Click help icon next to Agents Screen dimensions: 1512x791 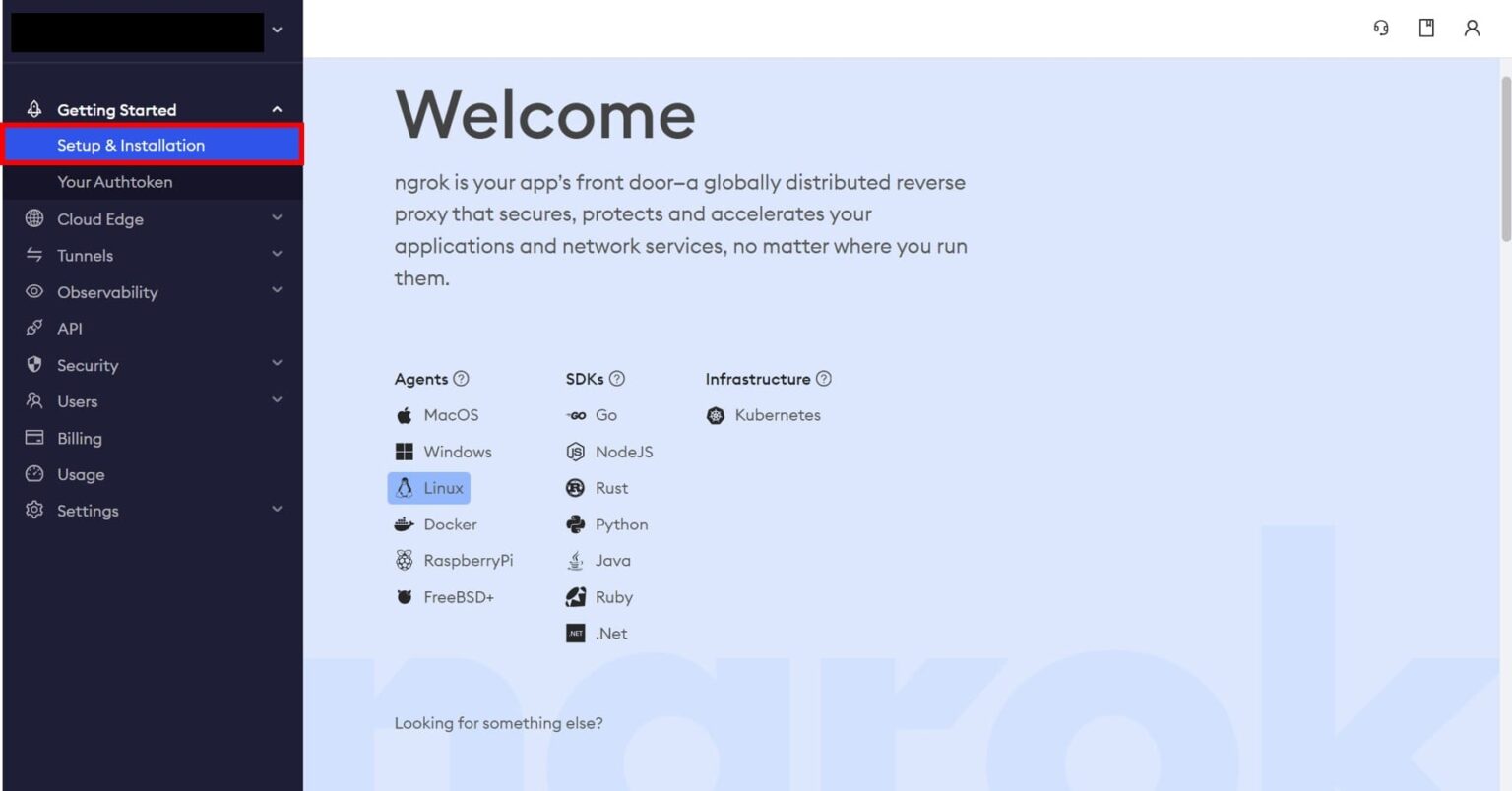click(x=461, y=379)
